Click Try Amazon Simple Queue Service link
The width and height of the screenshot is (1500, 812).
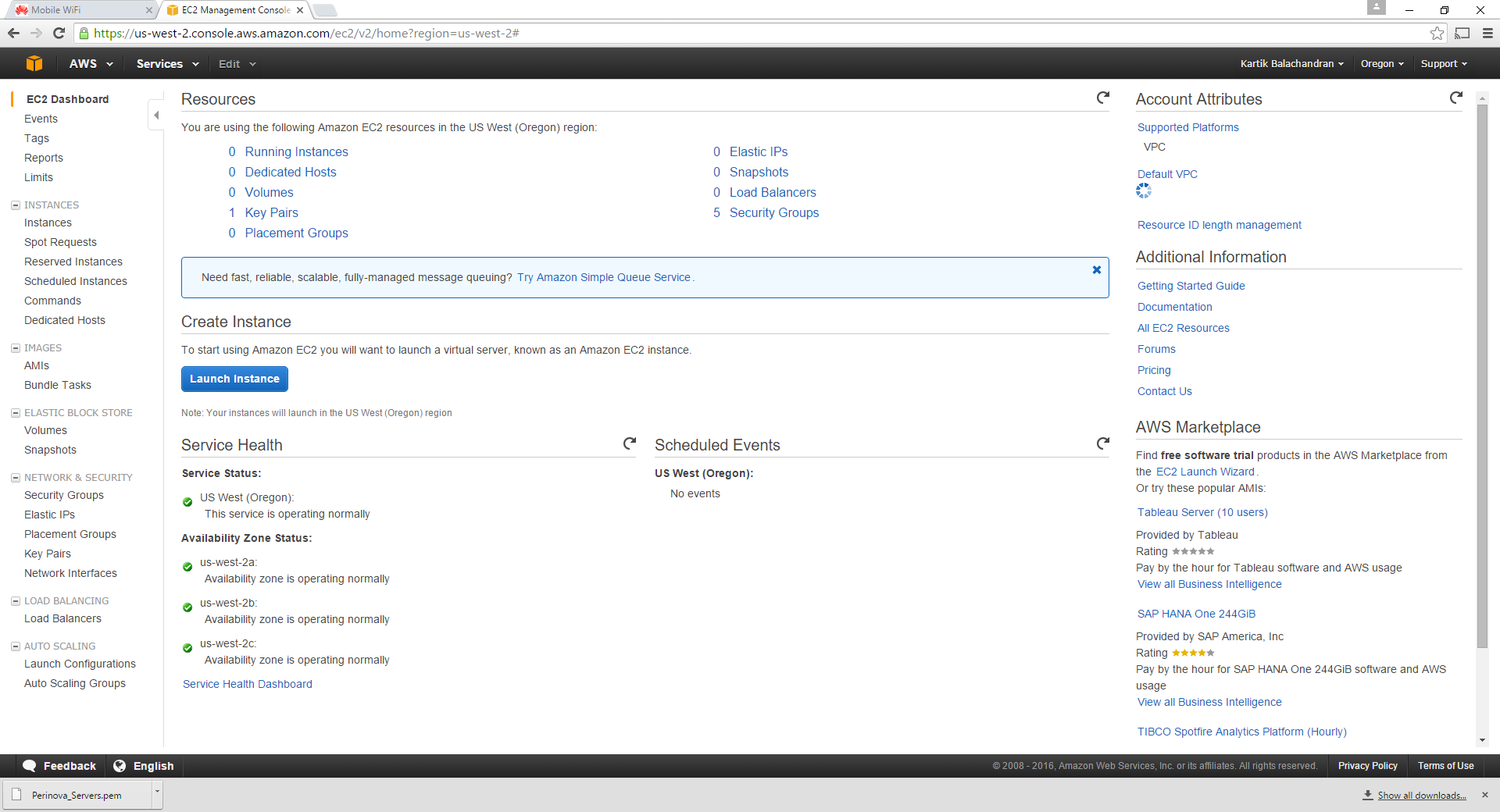603,277
